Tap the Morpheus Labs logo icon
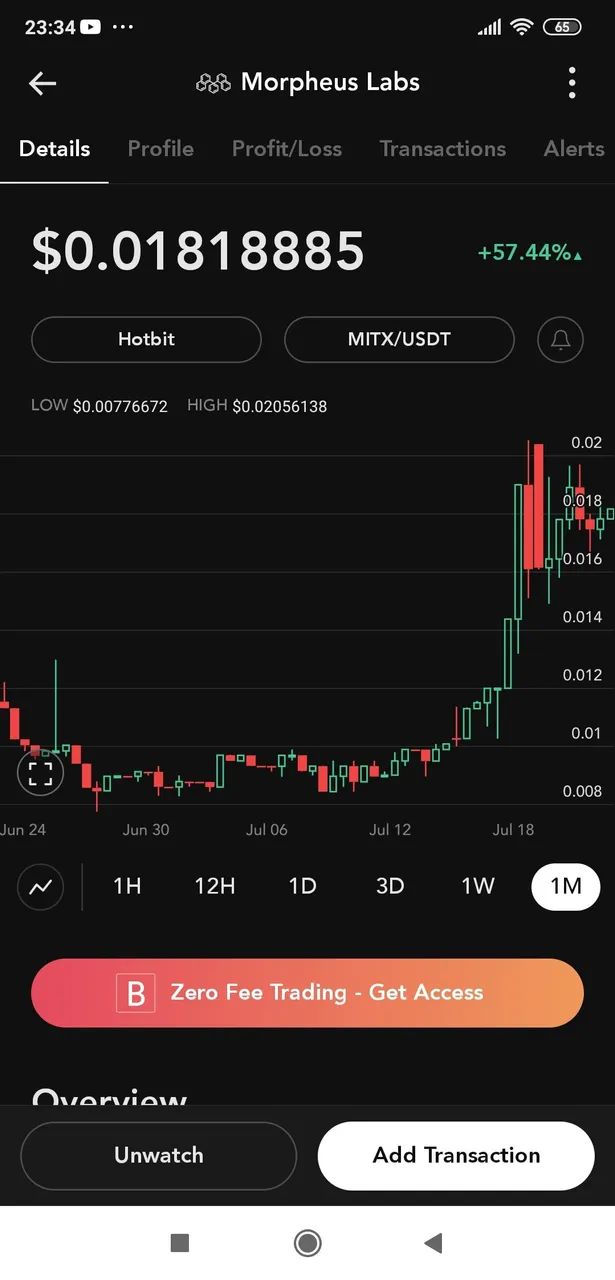The height and width of the screenshot is (1280, 615). 213,83
